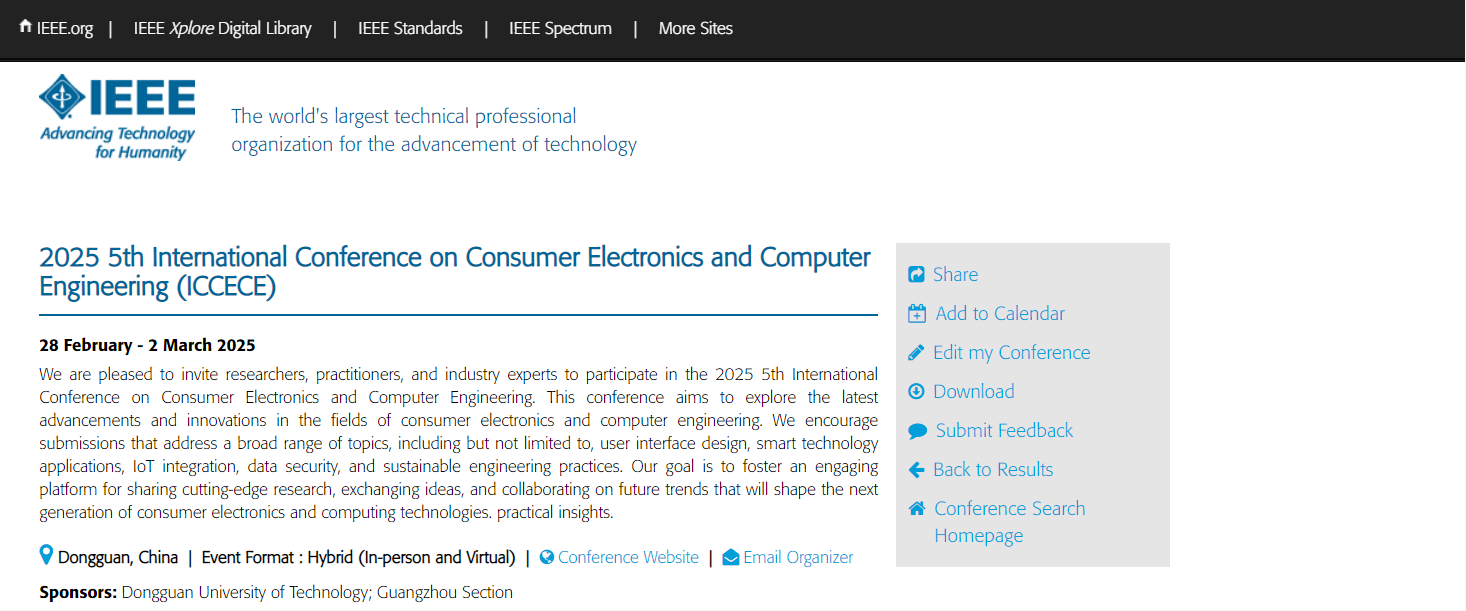
Task: Select the Email Organizer link
Action: 798,557
